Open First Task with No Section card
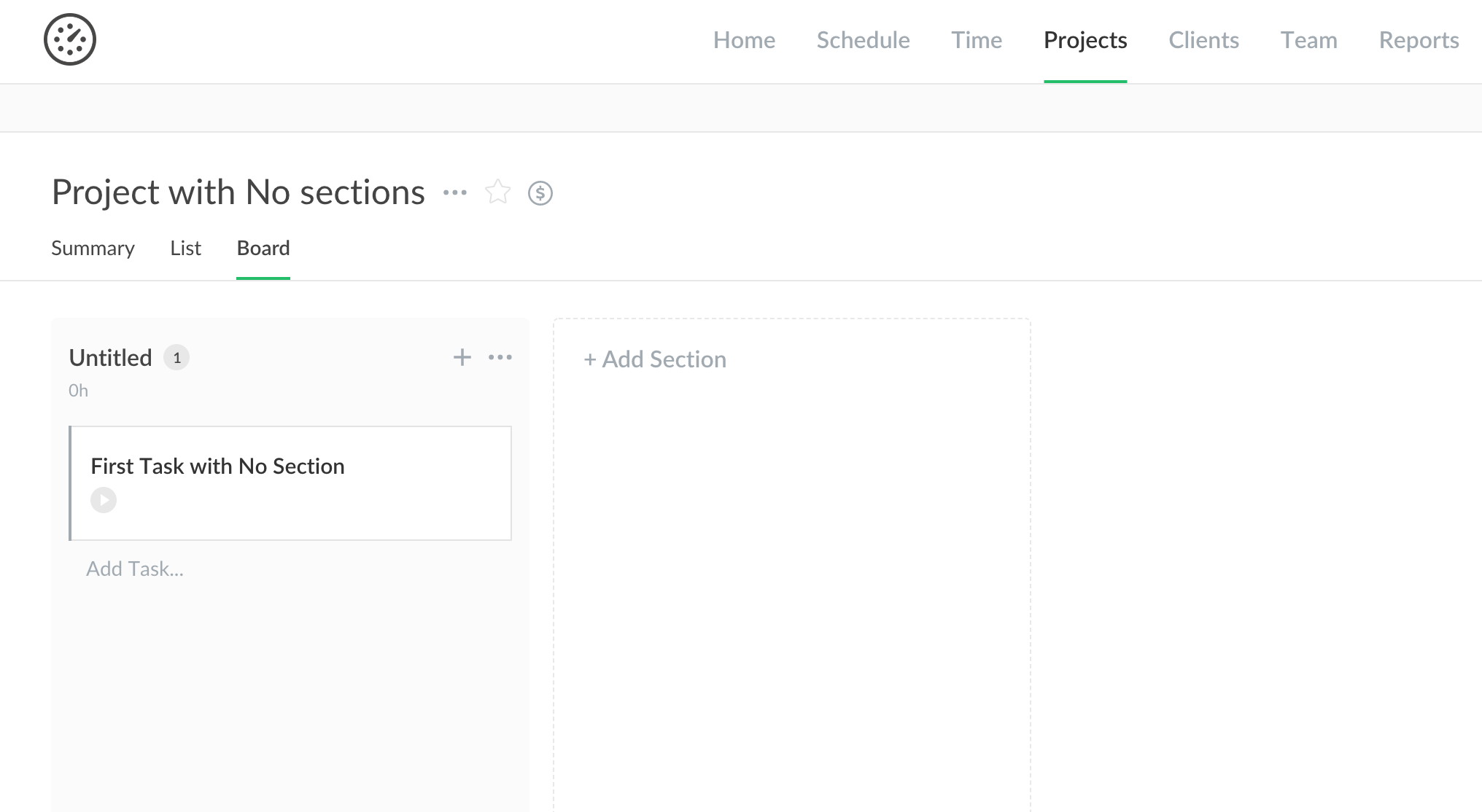The height and width of the screenshot is (812, 1482). tap(217, 466)
